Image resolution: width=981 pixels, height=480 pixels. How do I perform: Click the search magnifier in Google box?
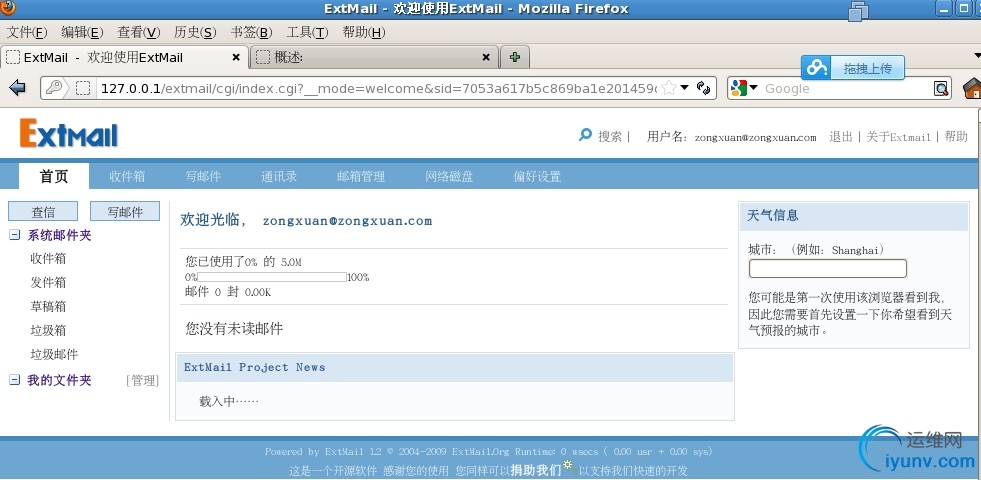[x=941, y=88]
